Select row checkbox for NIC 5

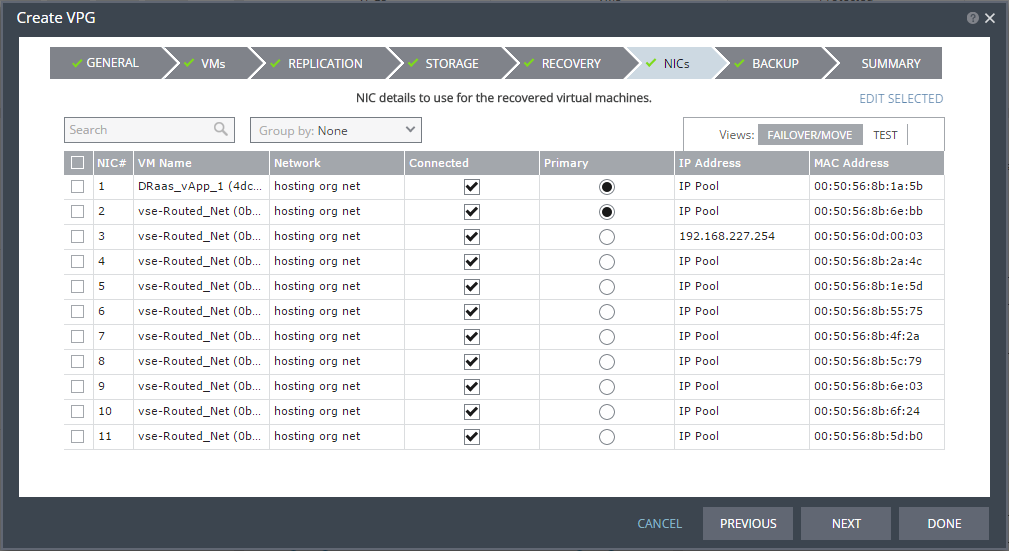click(78, 286)
